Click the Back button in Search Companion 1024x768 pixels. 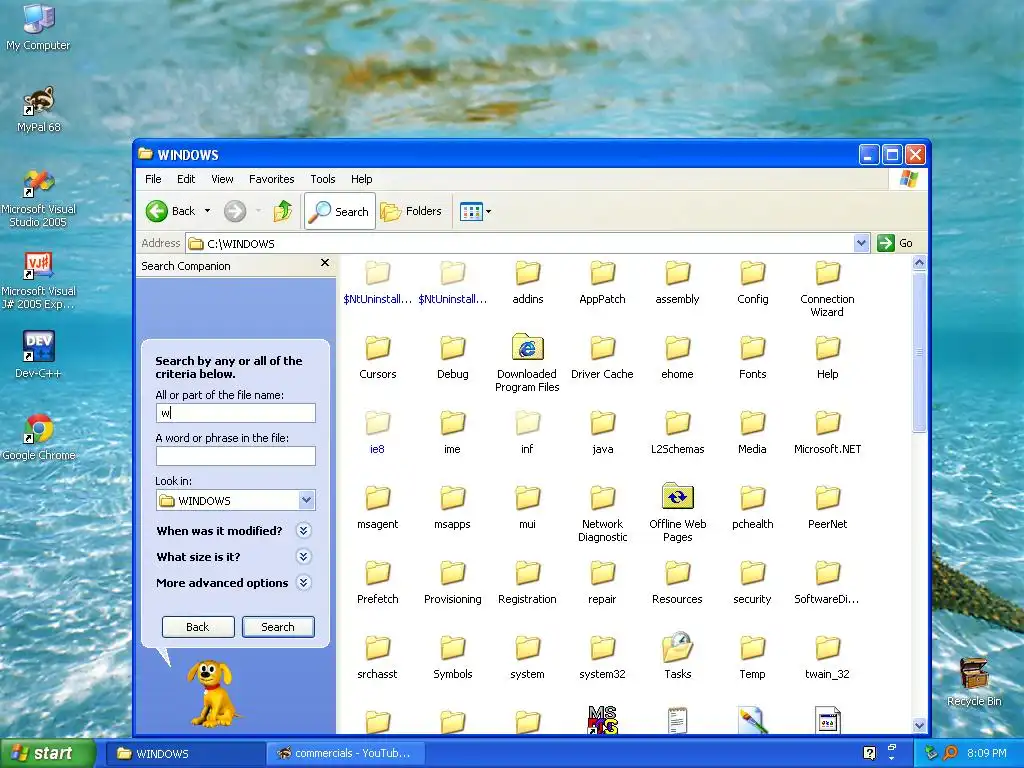click(198, 626)
